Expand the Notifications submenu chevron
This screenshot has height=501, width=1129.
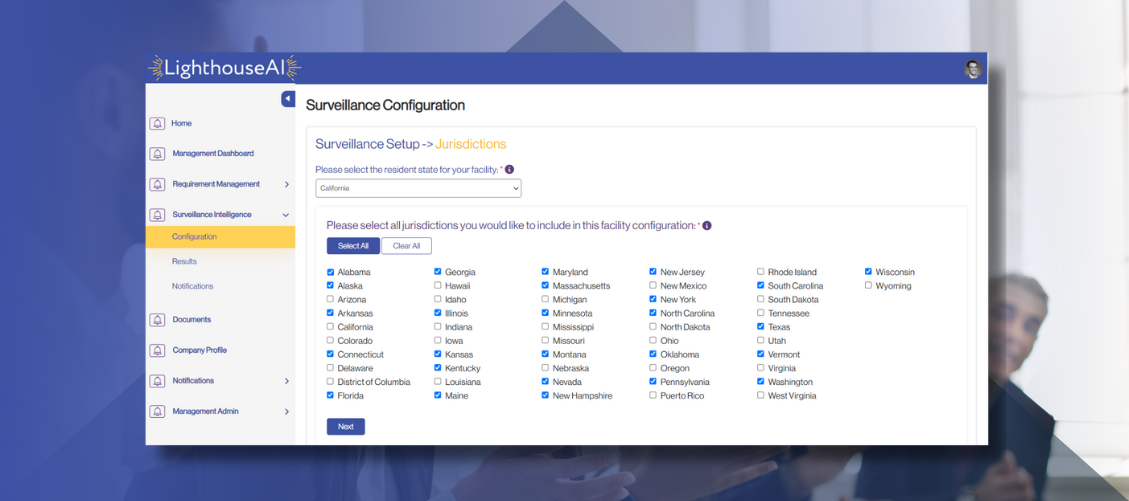pos(287,381)
